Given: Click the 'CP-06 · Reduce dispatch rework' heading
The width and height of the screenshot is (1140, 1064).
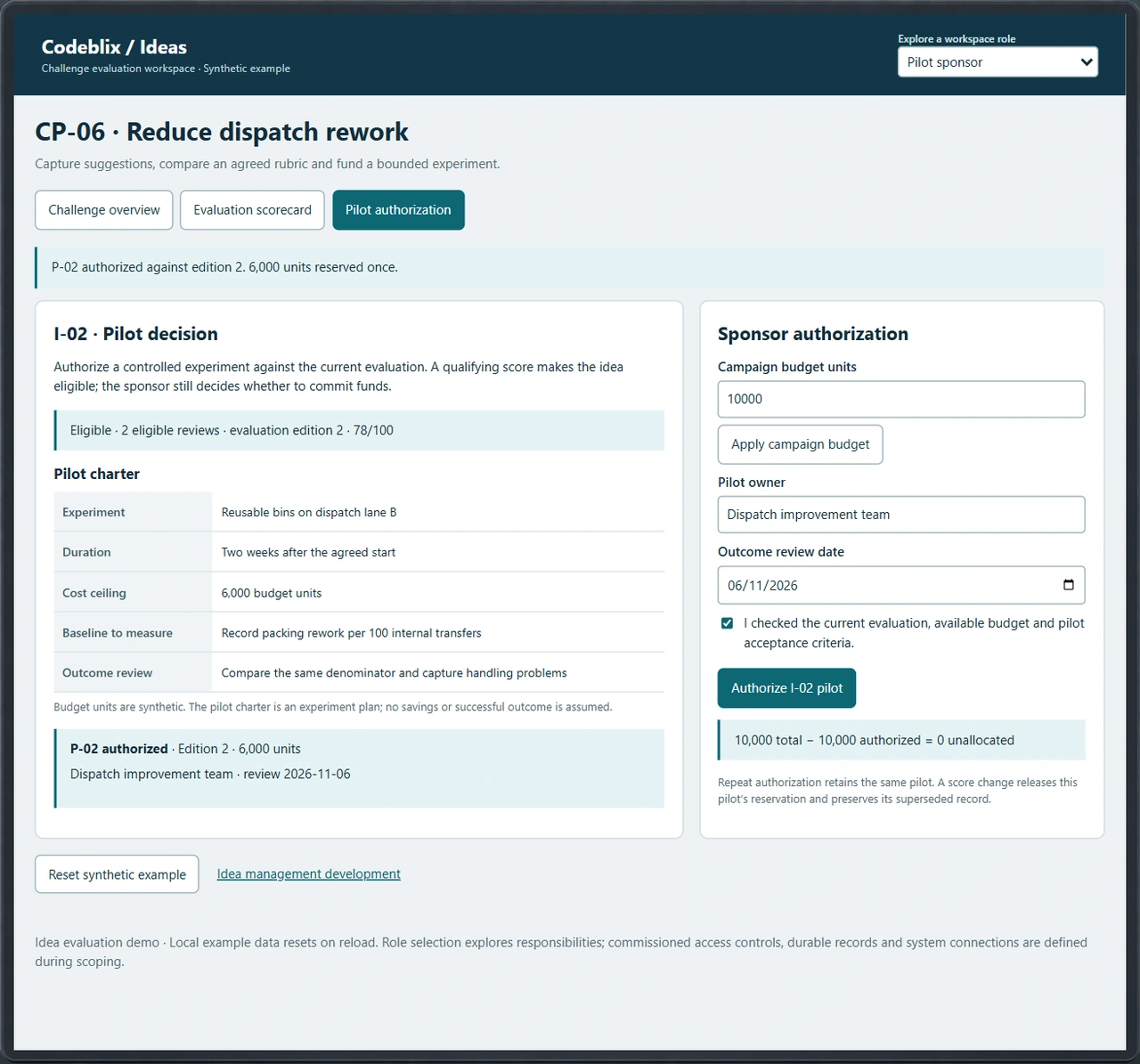Looking at the screenshot, I should [222, 132].
